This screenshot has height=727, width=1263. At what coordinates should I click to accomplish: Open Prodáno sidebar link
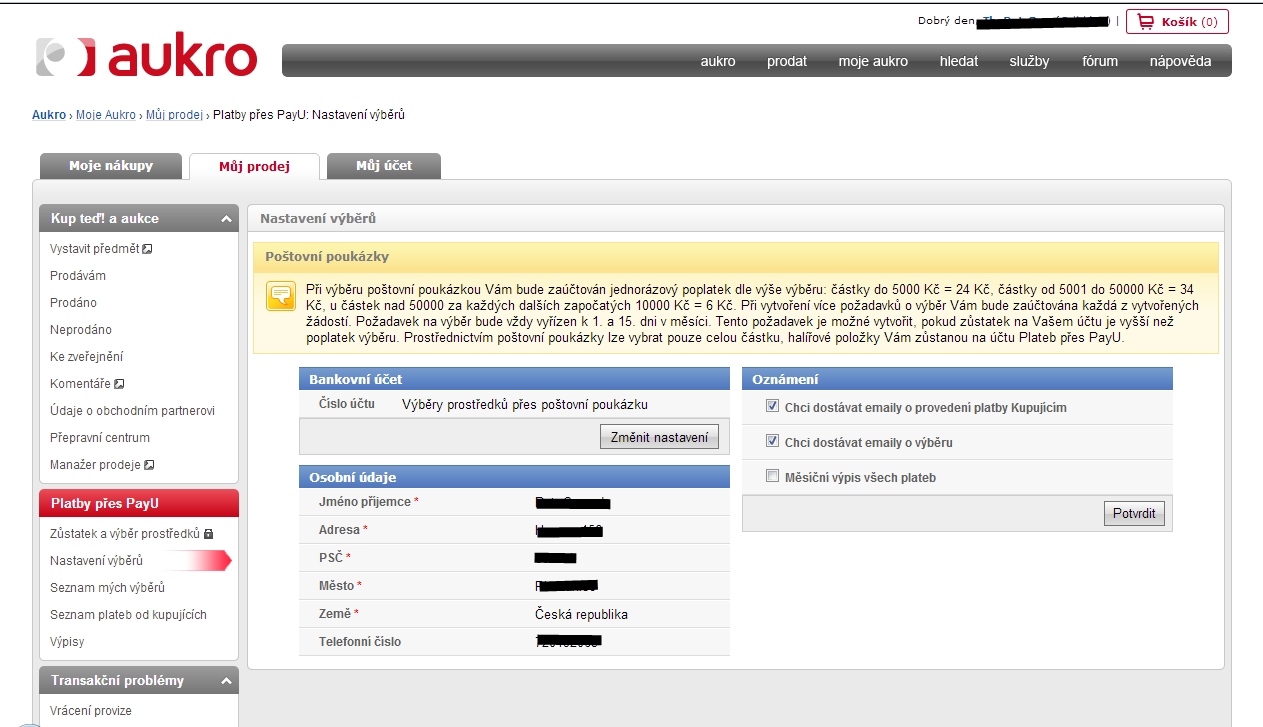[73, 303]
